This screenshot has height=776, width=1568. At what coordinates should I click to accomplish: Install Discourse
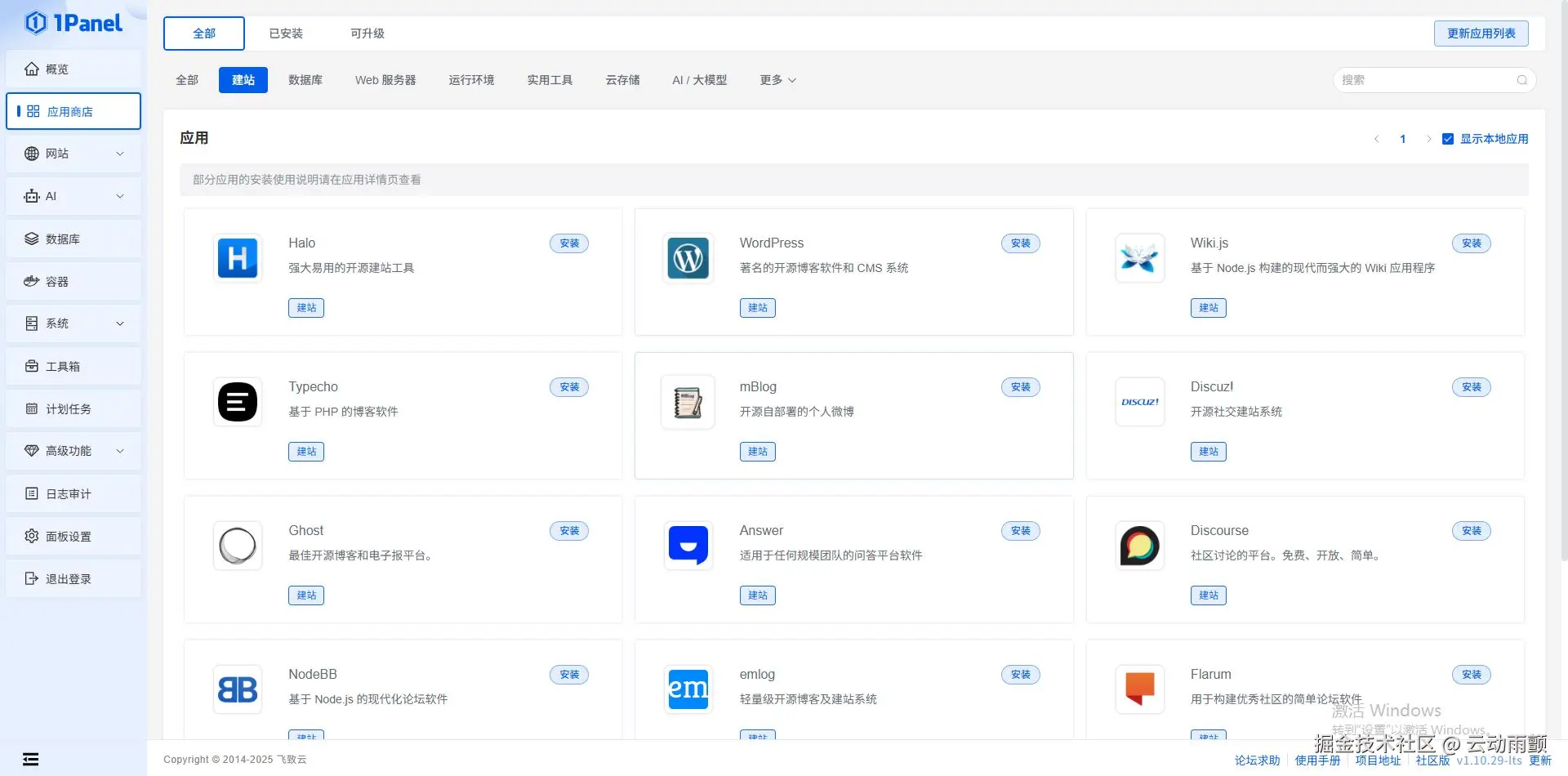tap(1472, 531)
